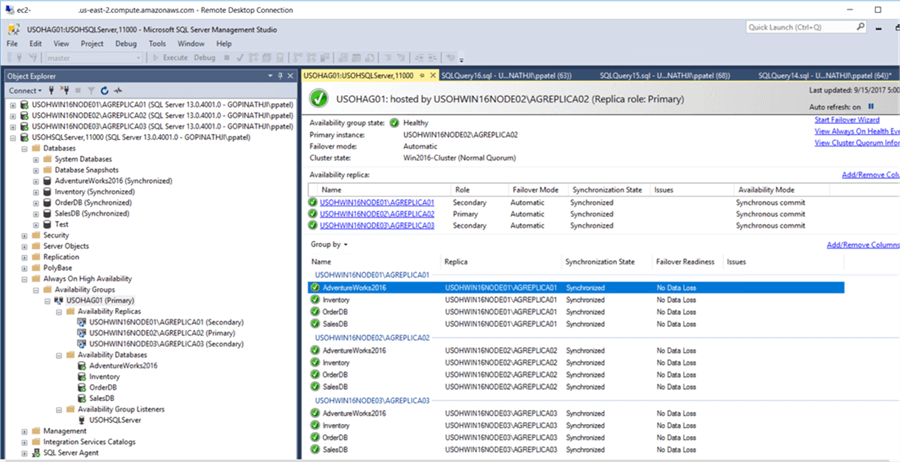Click Activity Monitor icon in Object Explorer toolbar
The image size is (900, 462).
118,91
